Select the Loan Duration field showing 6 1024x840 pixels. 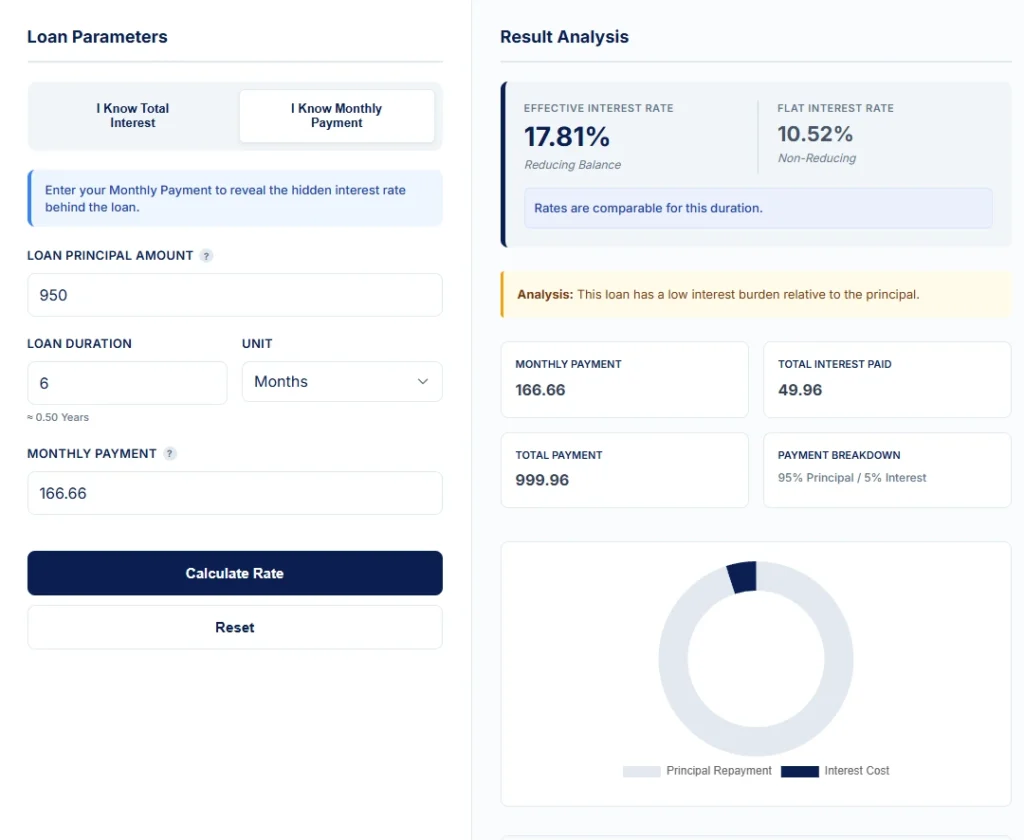(127, 383)
